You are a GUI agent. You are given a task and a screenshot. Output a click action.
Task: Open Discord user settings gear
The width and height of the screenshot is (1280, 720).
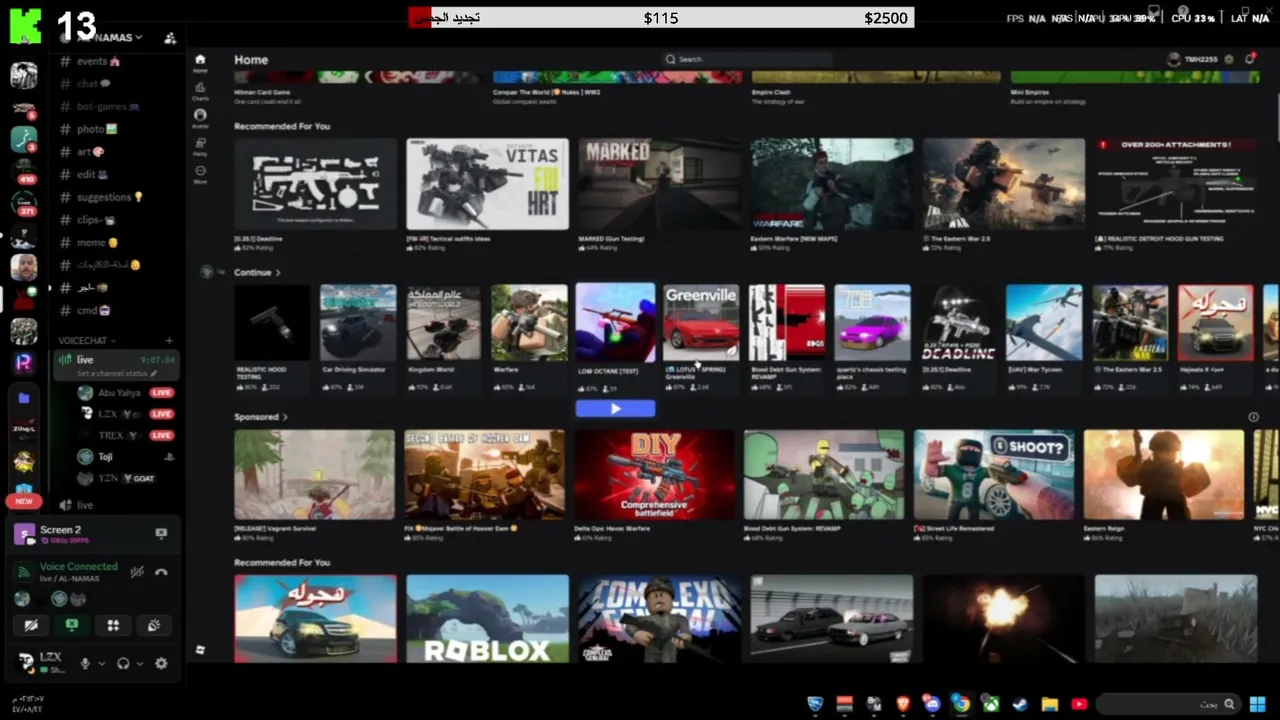click(161, 663)
